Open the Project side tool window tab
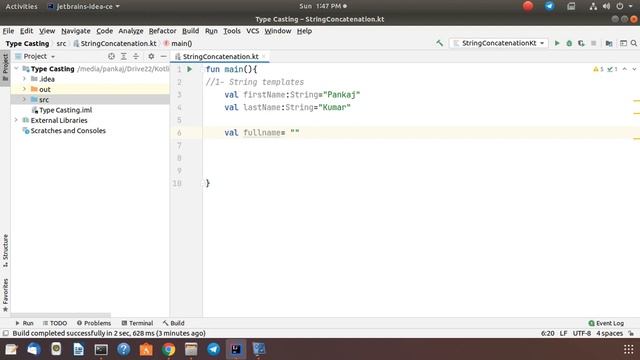 5,67
